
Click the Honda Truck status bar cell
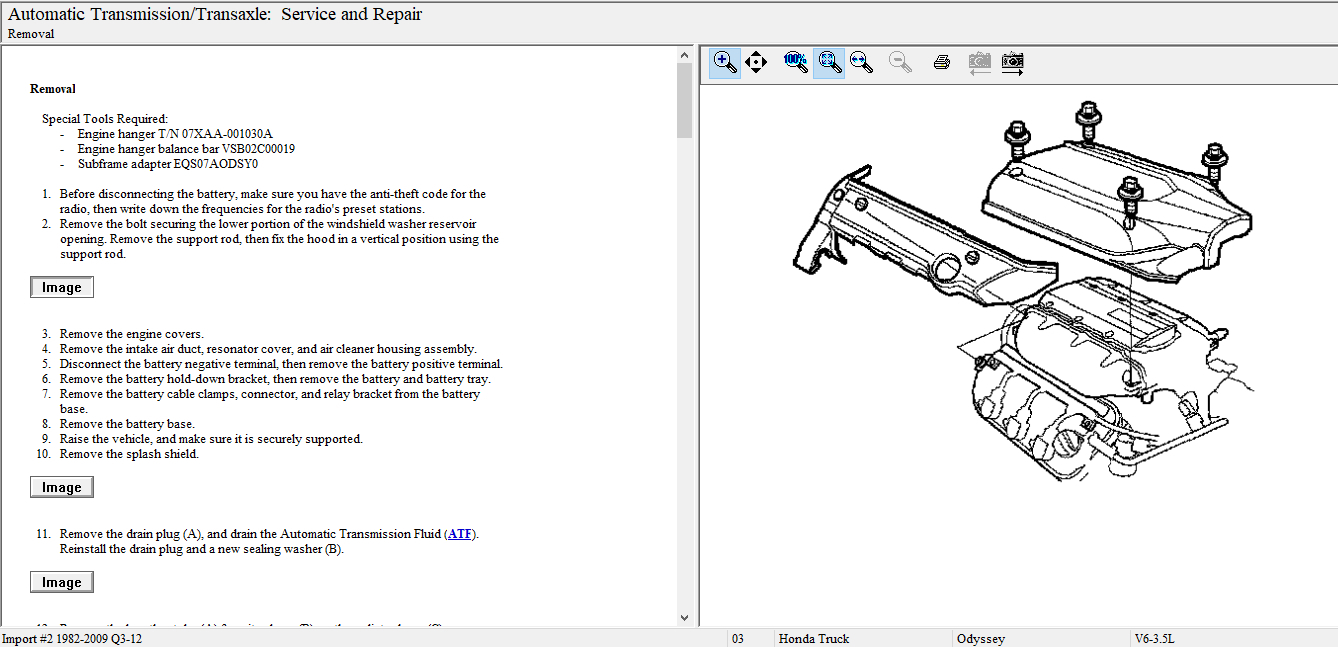(x=863, y=639)
